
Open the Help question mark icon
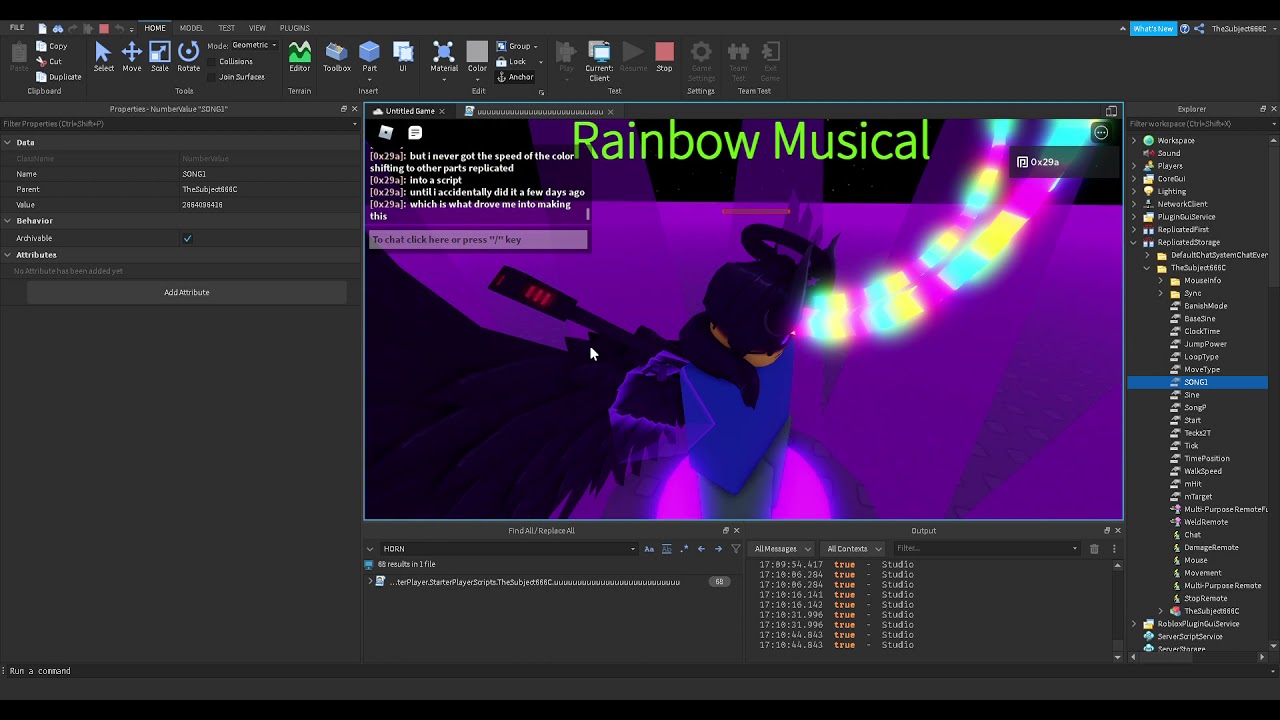1185,29
